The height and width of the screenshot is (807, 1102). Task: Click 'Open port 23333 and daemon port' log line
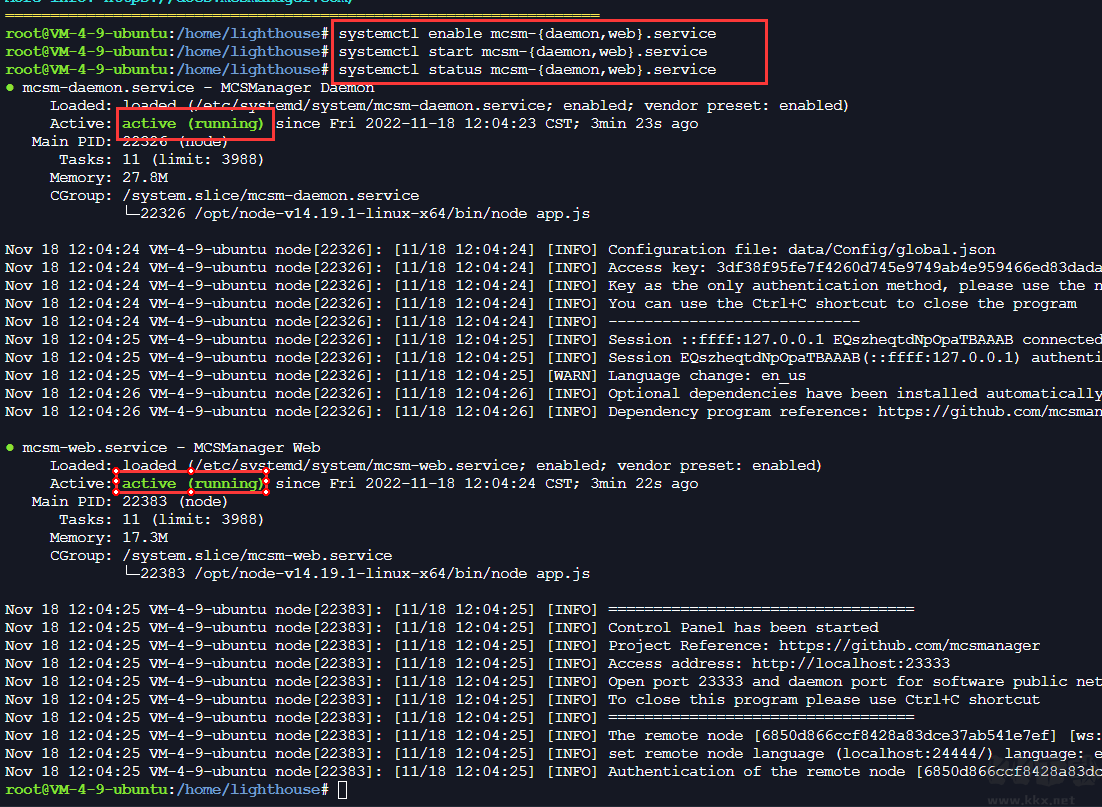click(x=855, y=682)
